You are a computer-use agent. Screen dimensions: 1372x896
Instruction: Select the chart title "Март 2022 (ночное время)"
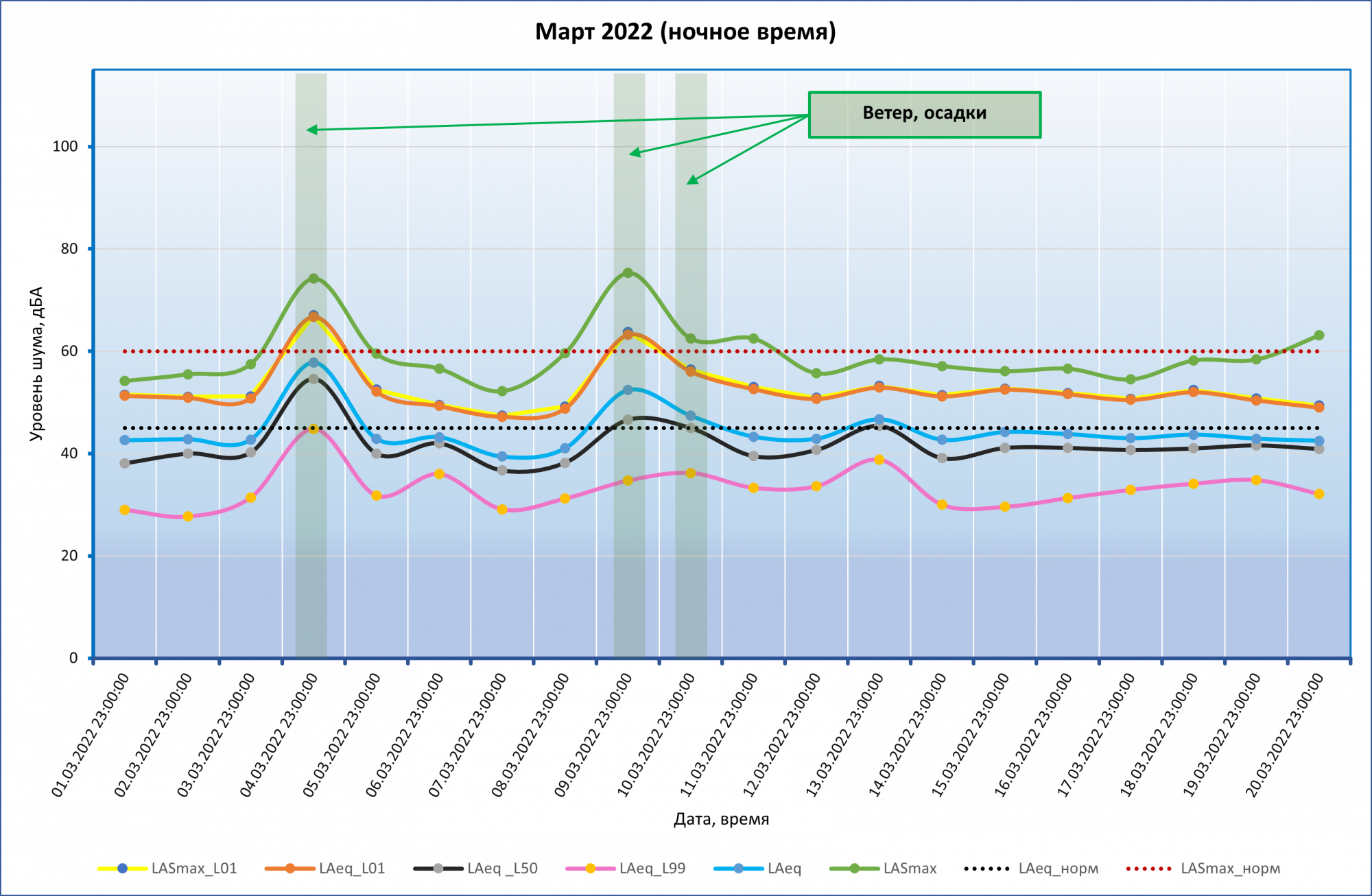(685, 32)
